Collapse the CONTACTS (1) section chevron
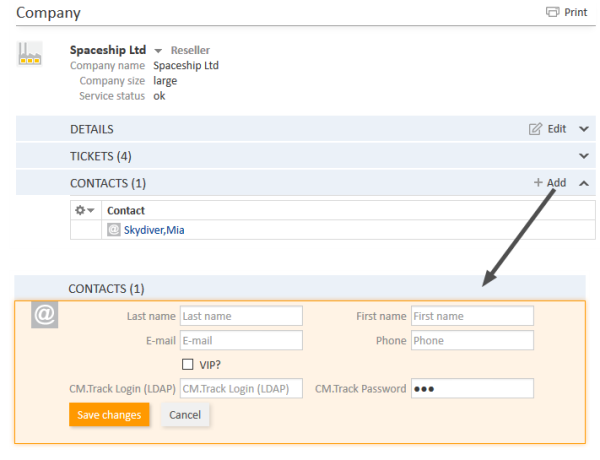The height and width of the screenshot is (460, 600). click(x=584, y=183)
